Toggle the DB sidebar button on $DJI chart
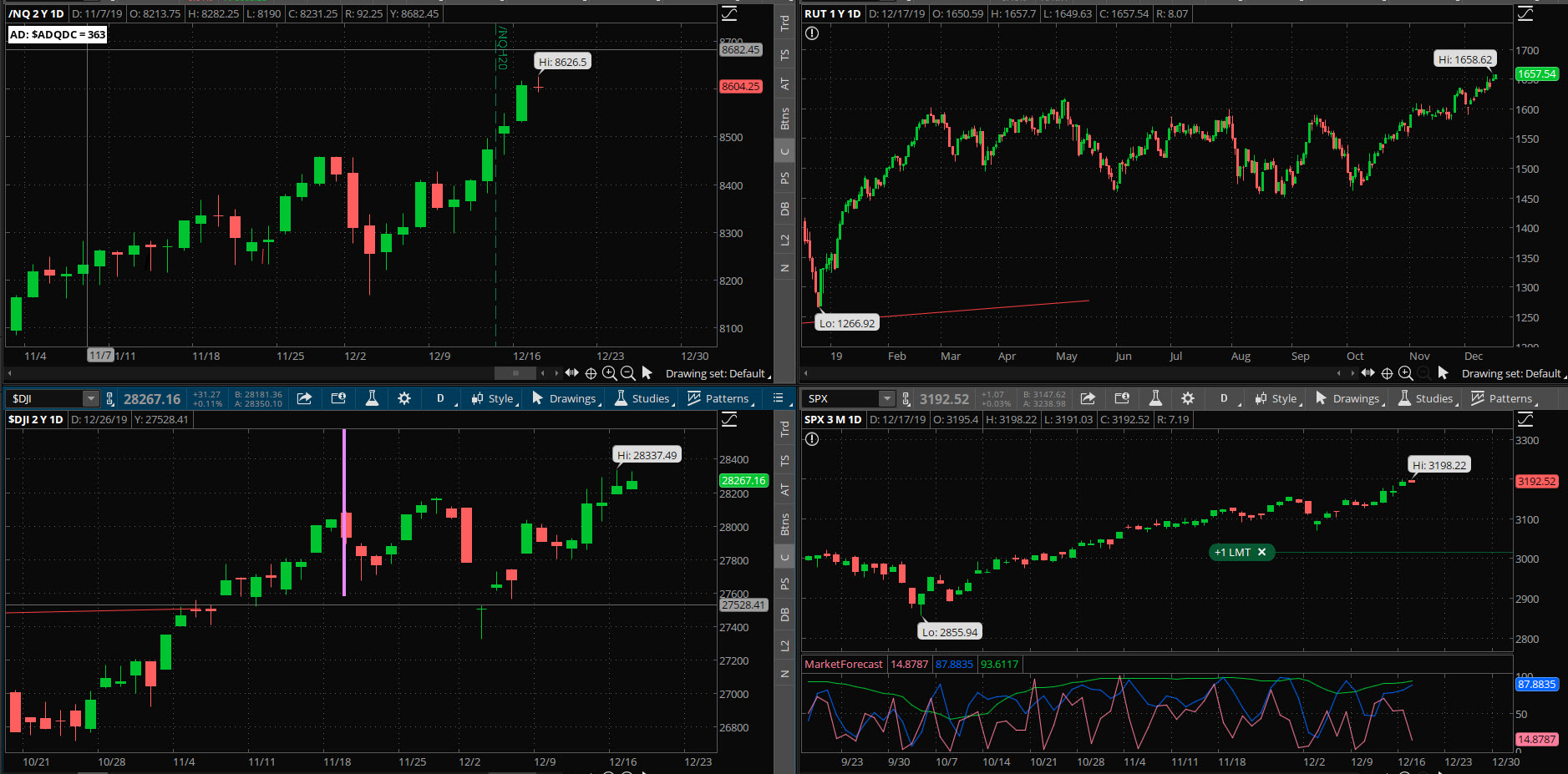Screen dimensions: 1568x774 pyautogui.click(x=784, y=615)
